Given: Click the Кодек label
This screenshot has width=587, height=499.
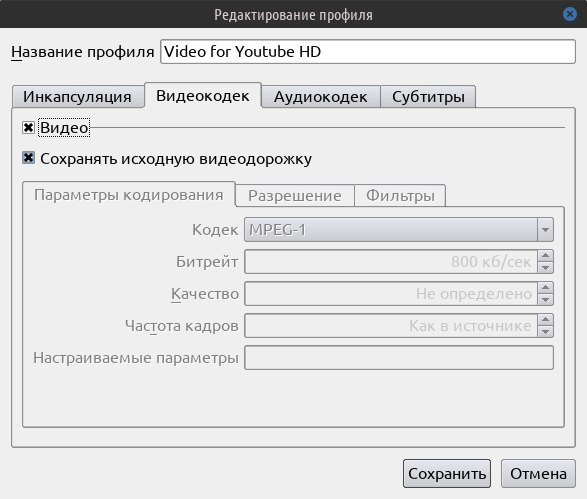Looking at the screenshot, I should 215,230.
